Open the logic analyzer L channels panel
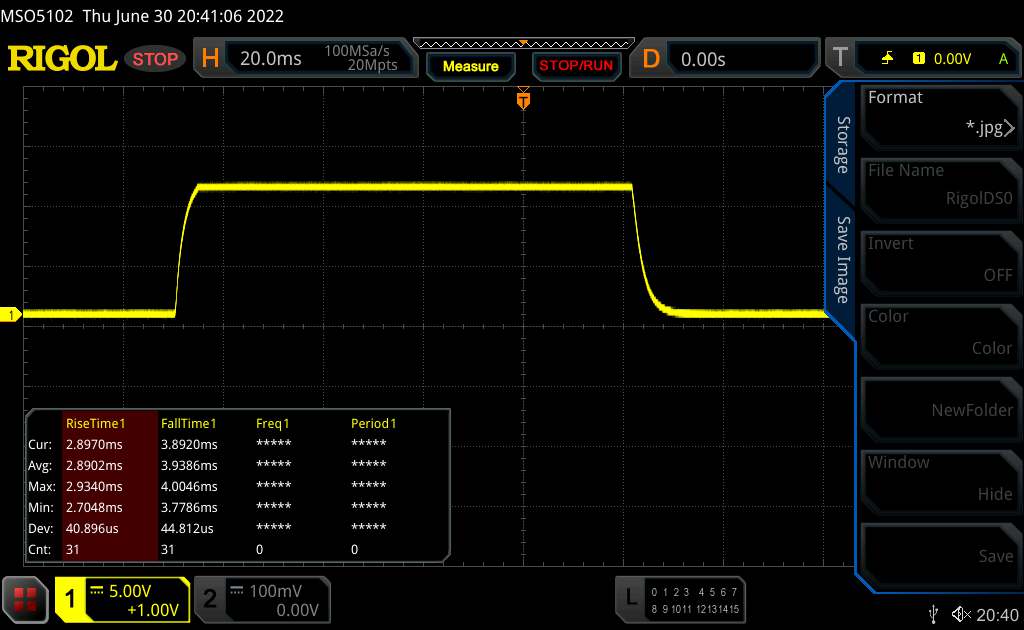This screenshot has height=630, width=1024. (x=682, y=597)
